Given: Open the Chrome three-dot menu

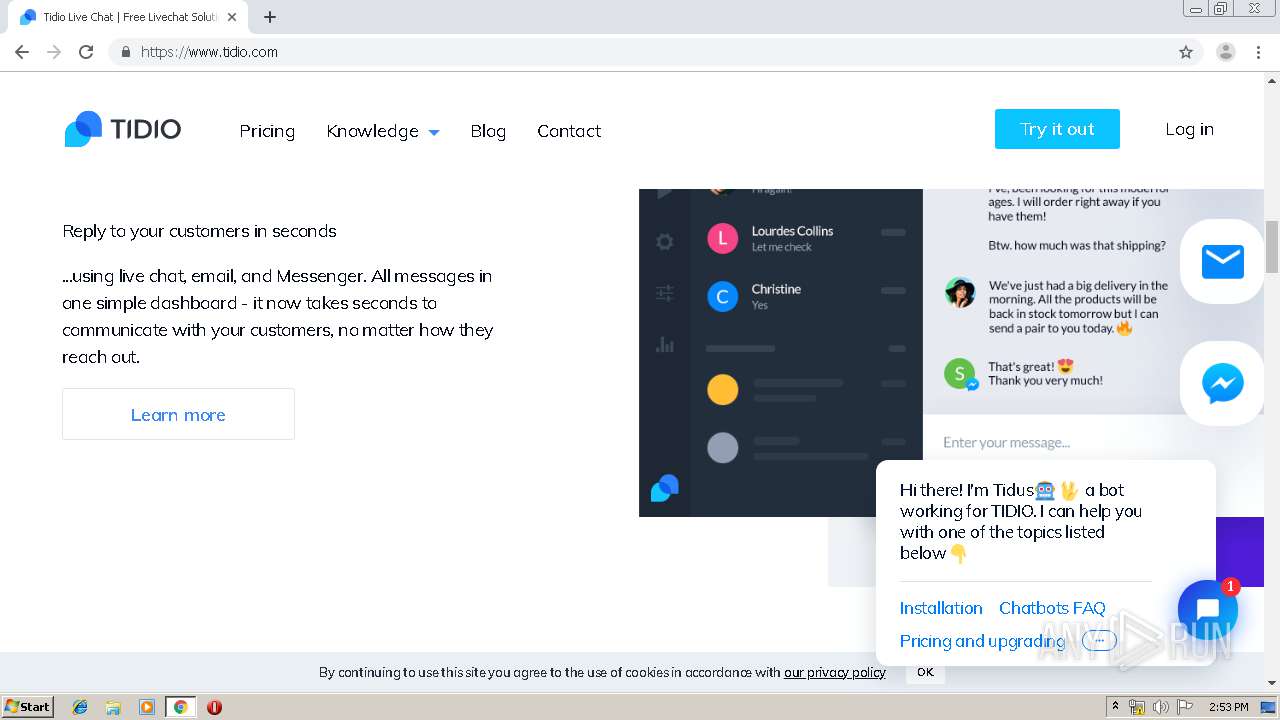Looking at the screenshot, I should click(x=1258, y=52).
